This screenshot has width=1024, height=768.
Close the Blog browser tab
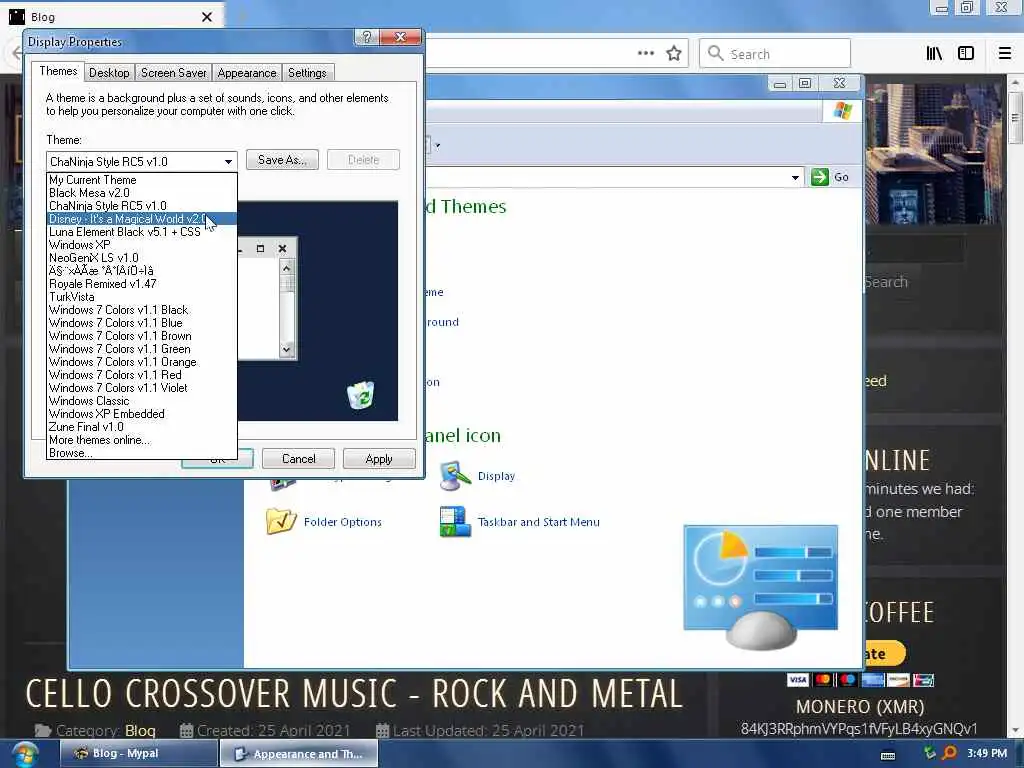207,17
